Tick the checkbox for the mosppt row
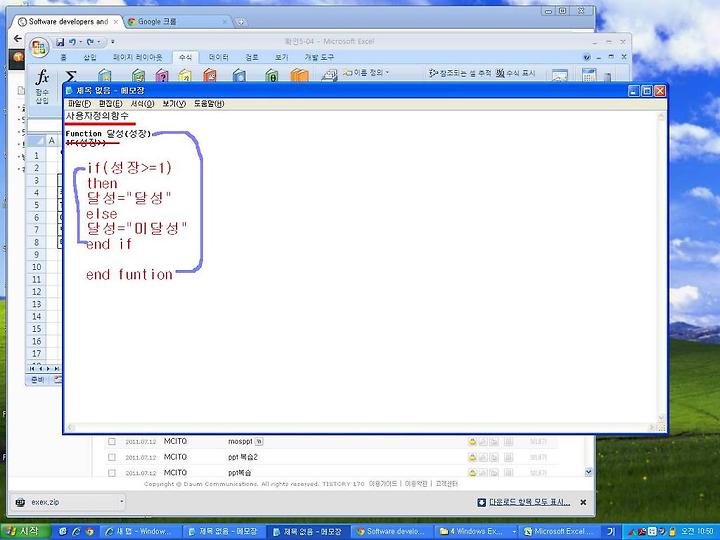 tap(112, 441)
